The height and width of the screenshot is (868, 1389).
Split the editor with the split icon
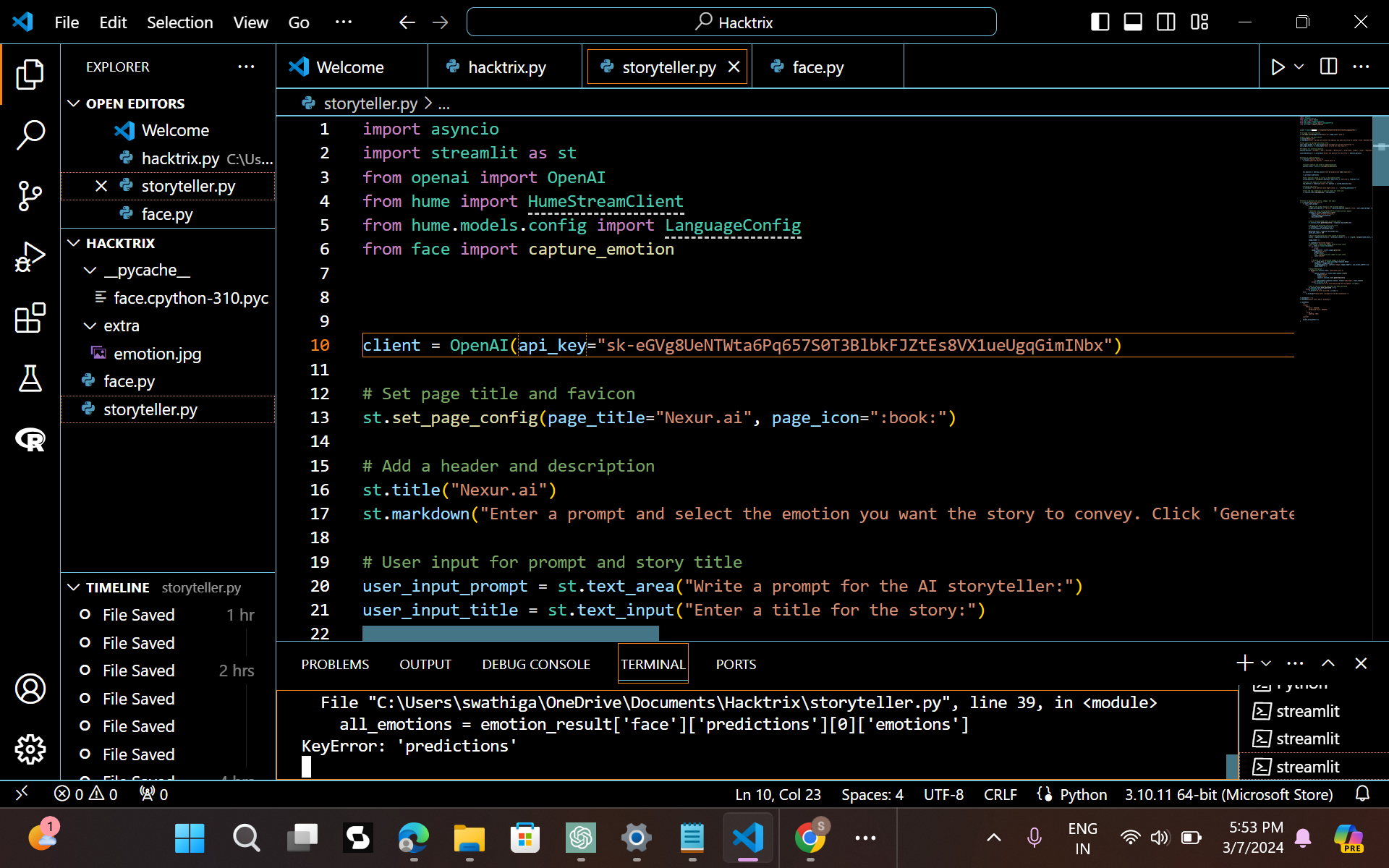tap(1328, 67)
